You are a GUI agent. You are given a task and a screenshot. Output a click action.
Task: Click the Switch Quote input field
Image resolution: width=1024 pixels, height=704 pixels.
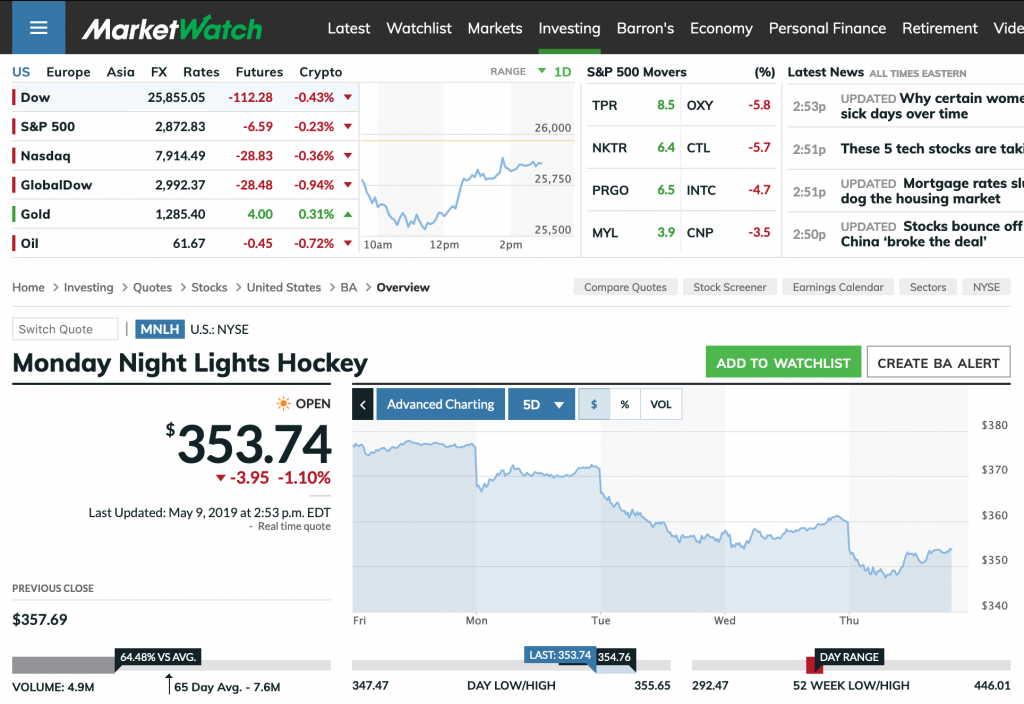[65, 329]
